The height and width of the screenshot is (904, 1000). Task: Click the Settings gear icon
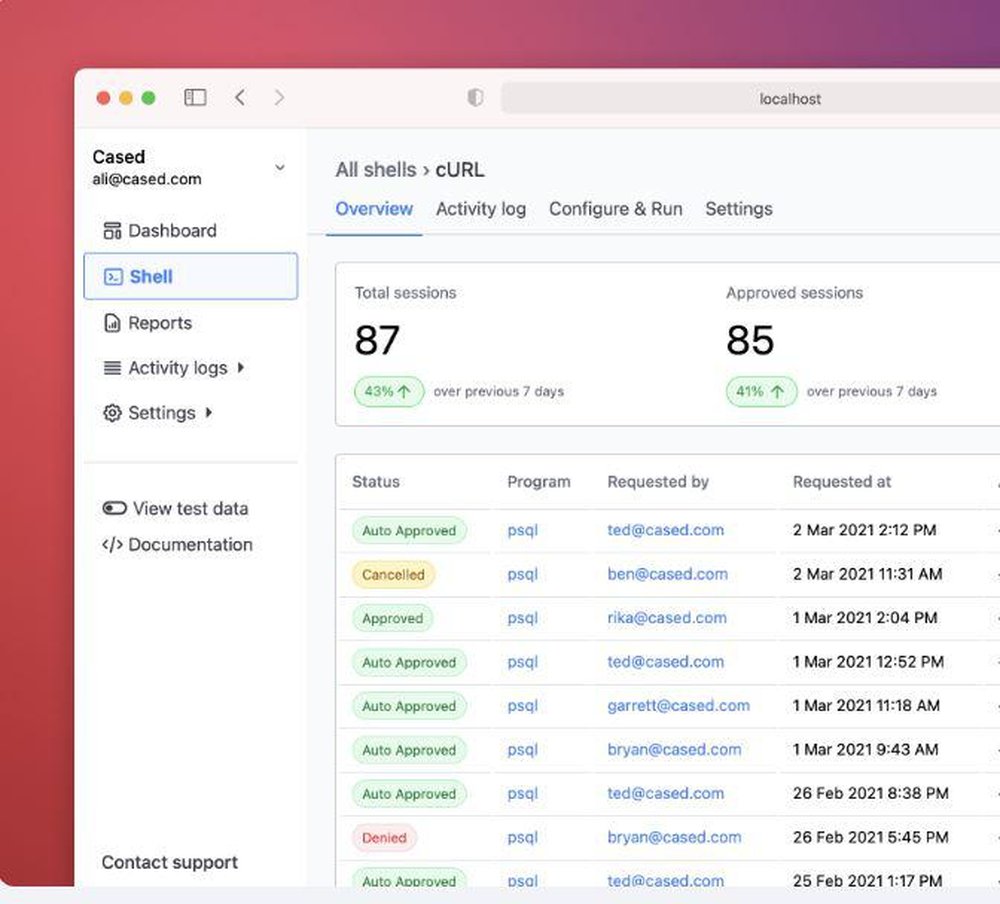[112, 413]
